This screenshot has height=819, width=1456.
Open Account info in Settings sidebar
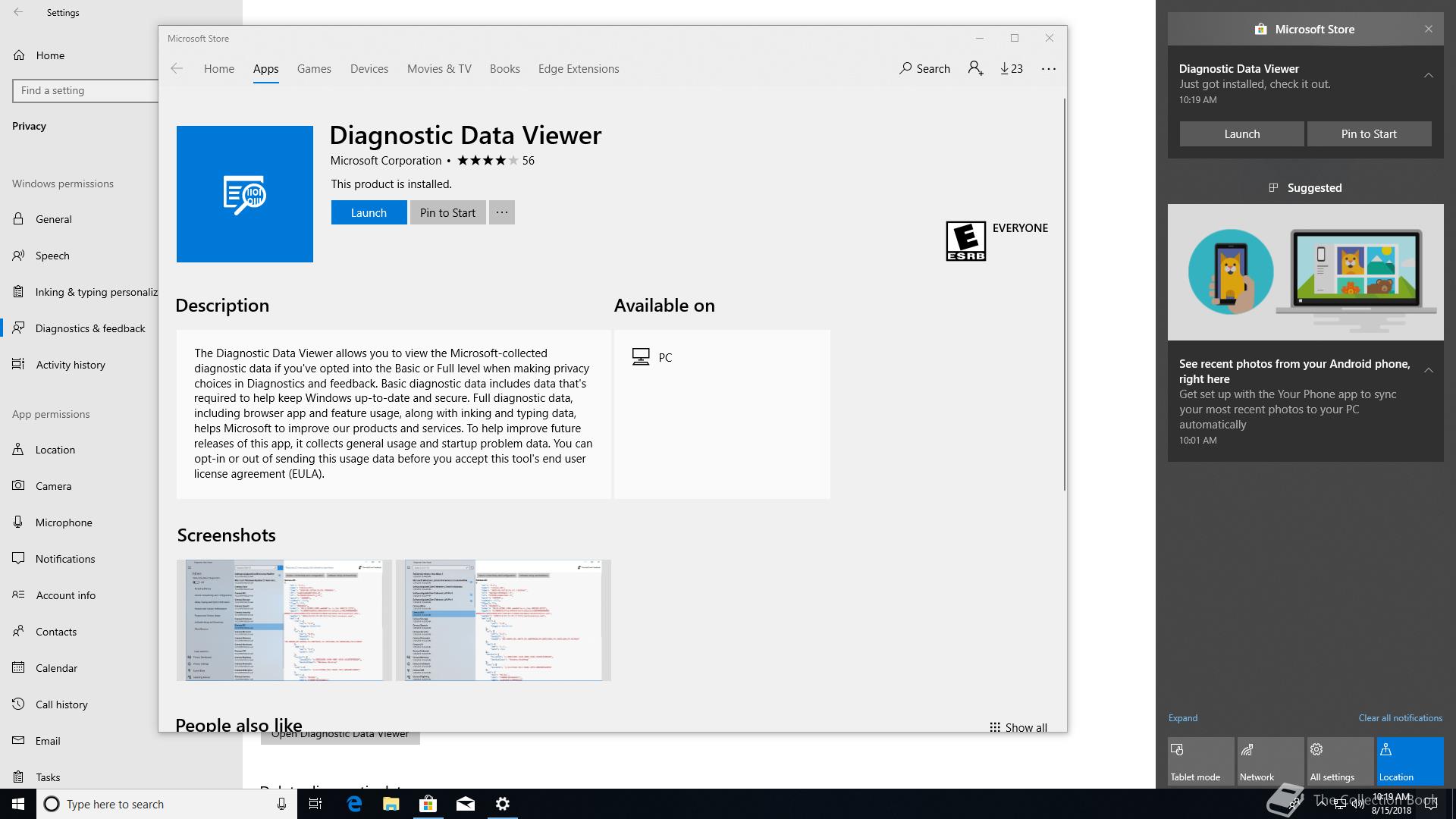click(79, 595)
